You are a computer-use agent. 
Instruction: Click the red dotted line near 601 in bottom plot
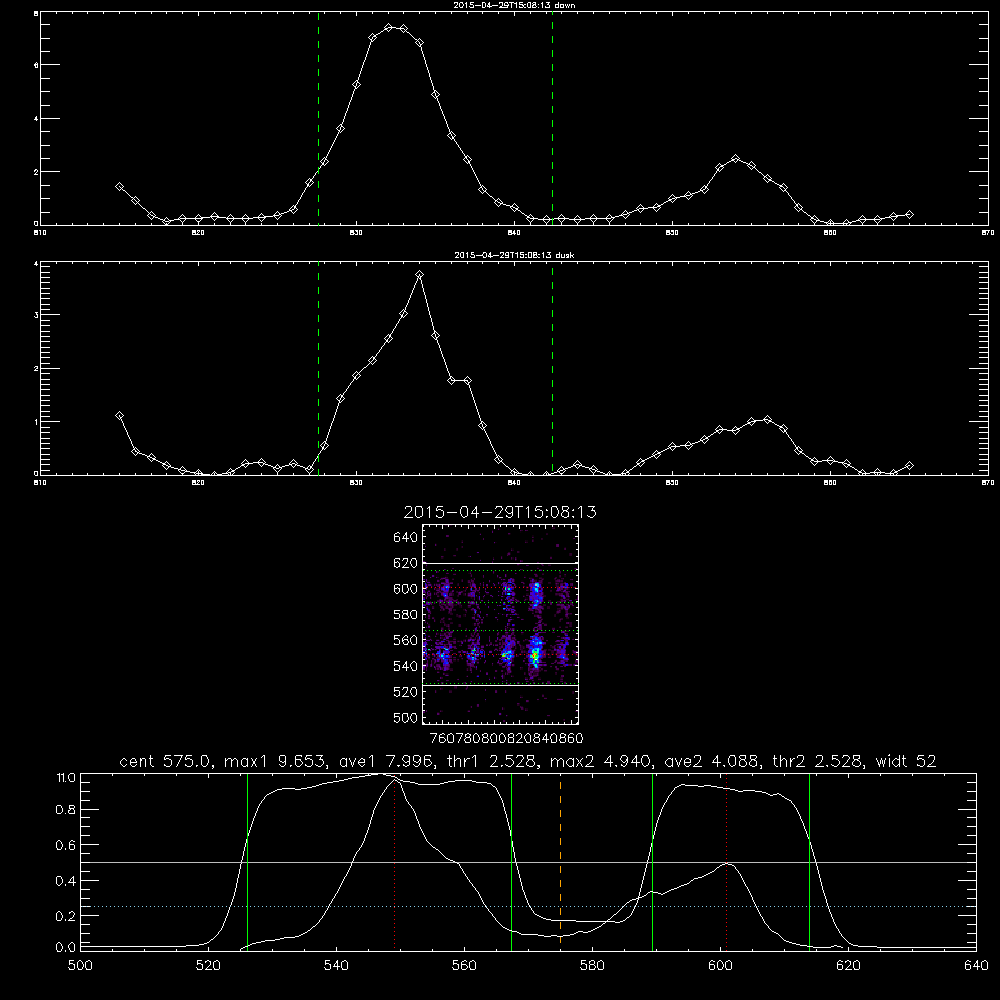(726, 862)
